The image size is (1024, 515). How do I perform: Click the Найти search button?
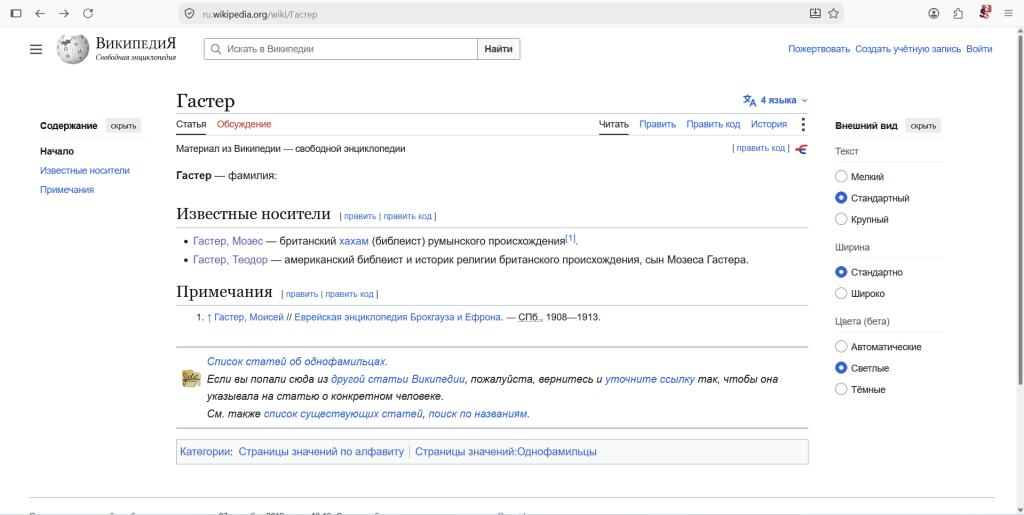click(499, 49)
